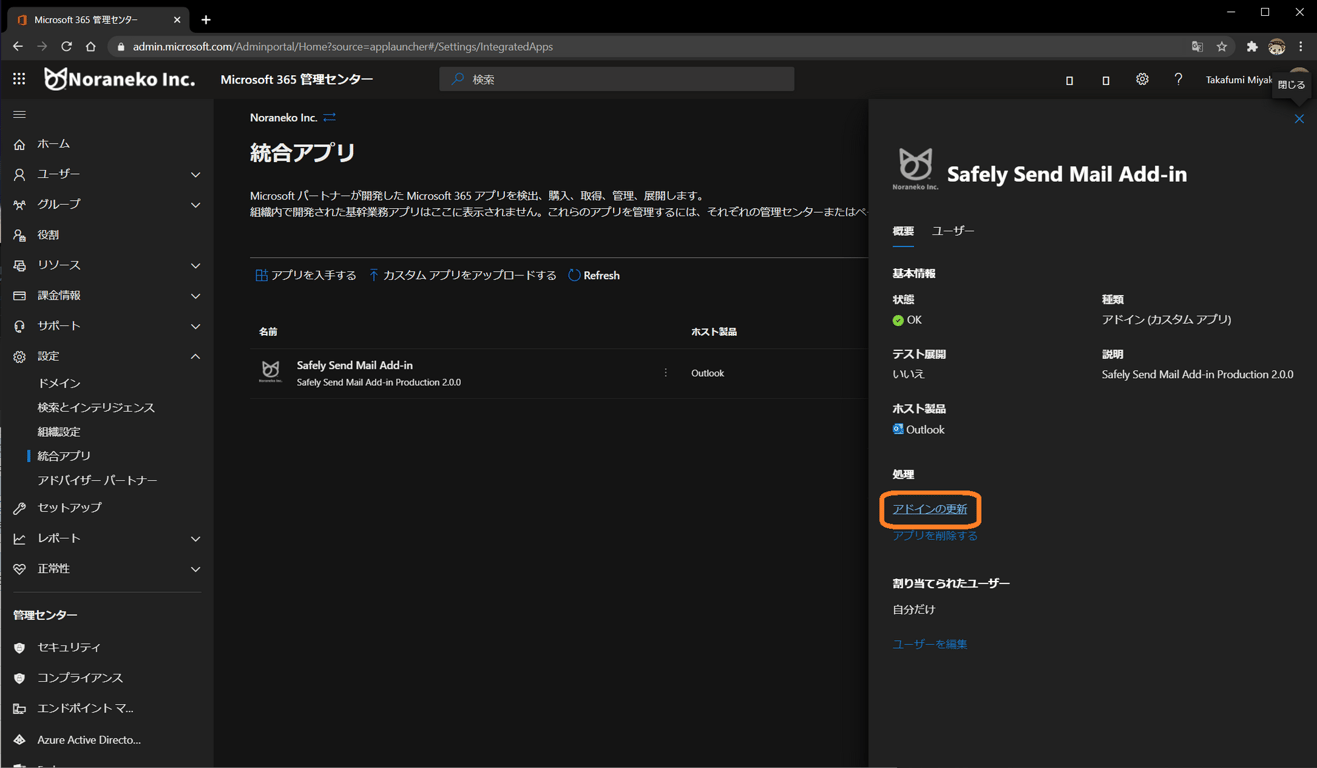1317x768 pixels.
Task: Click the 検索 search box
Action: [617, 79]
